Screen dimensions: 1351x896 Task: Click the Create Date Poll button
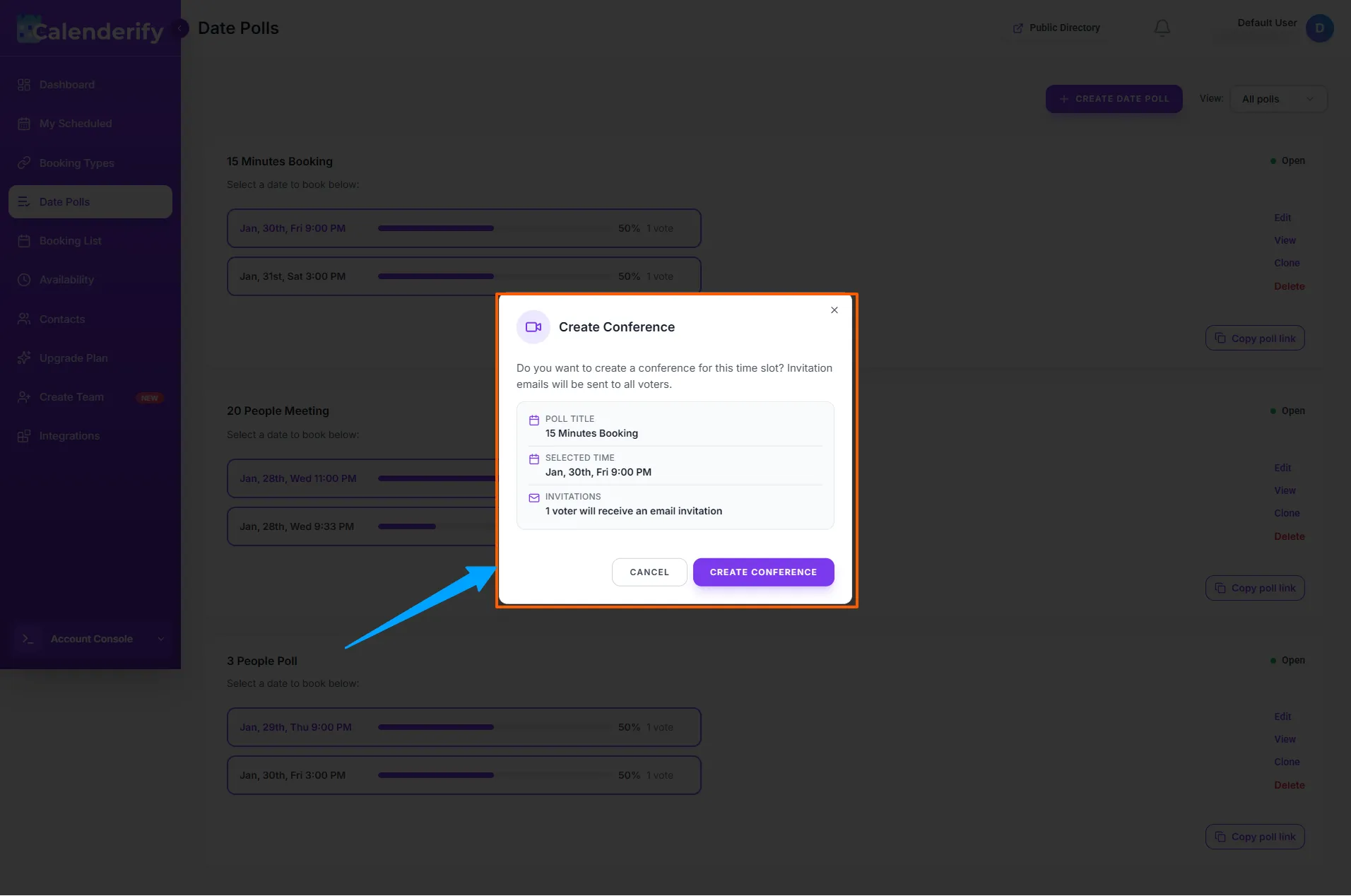1114,99
